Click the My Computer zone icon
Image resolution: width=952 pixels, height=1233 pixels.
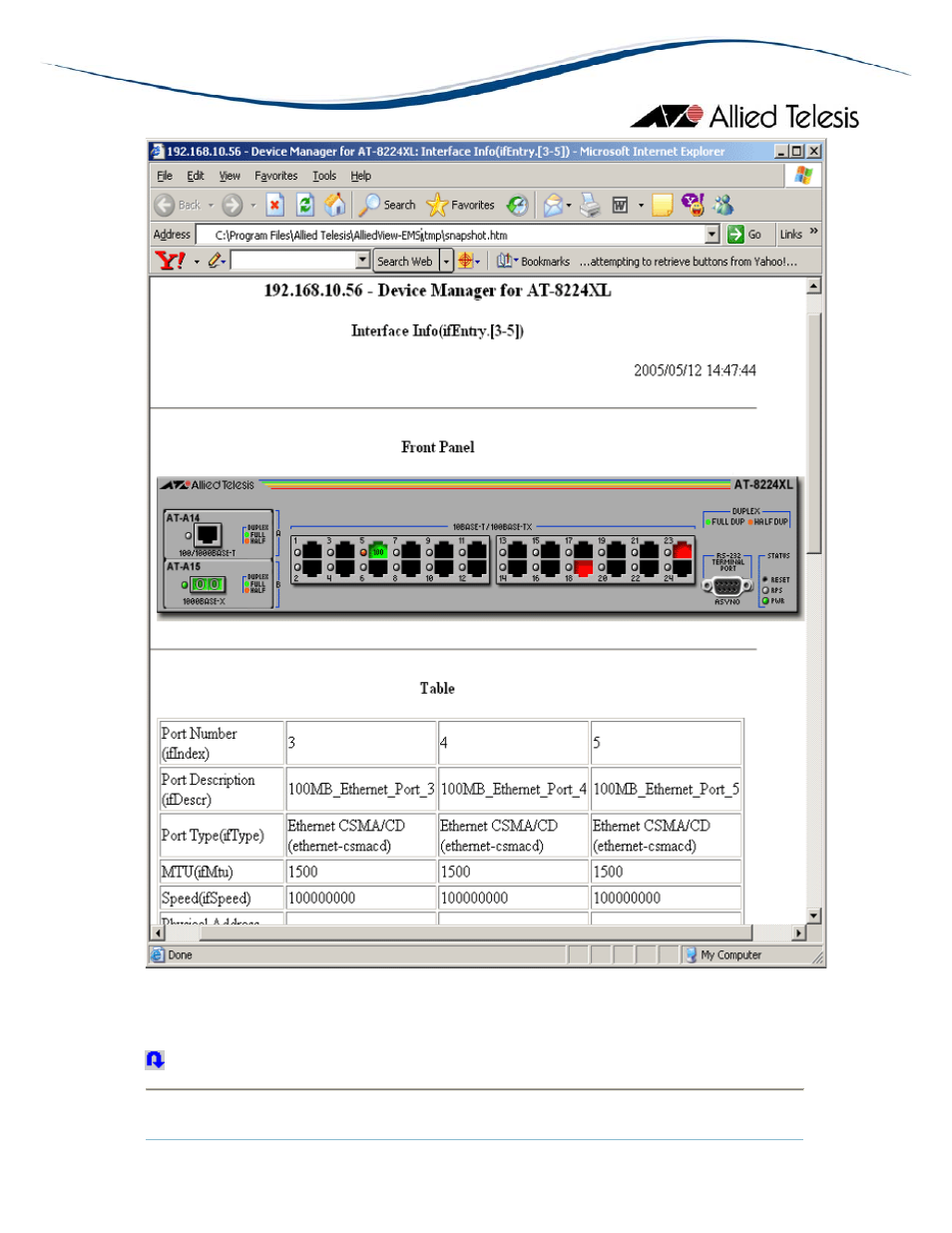coord(691,954)
